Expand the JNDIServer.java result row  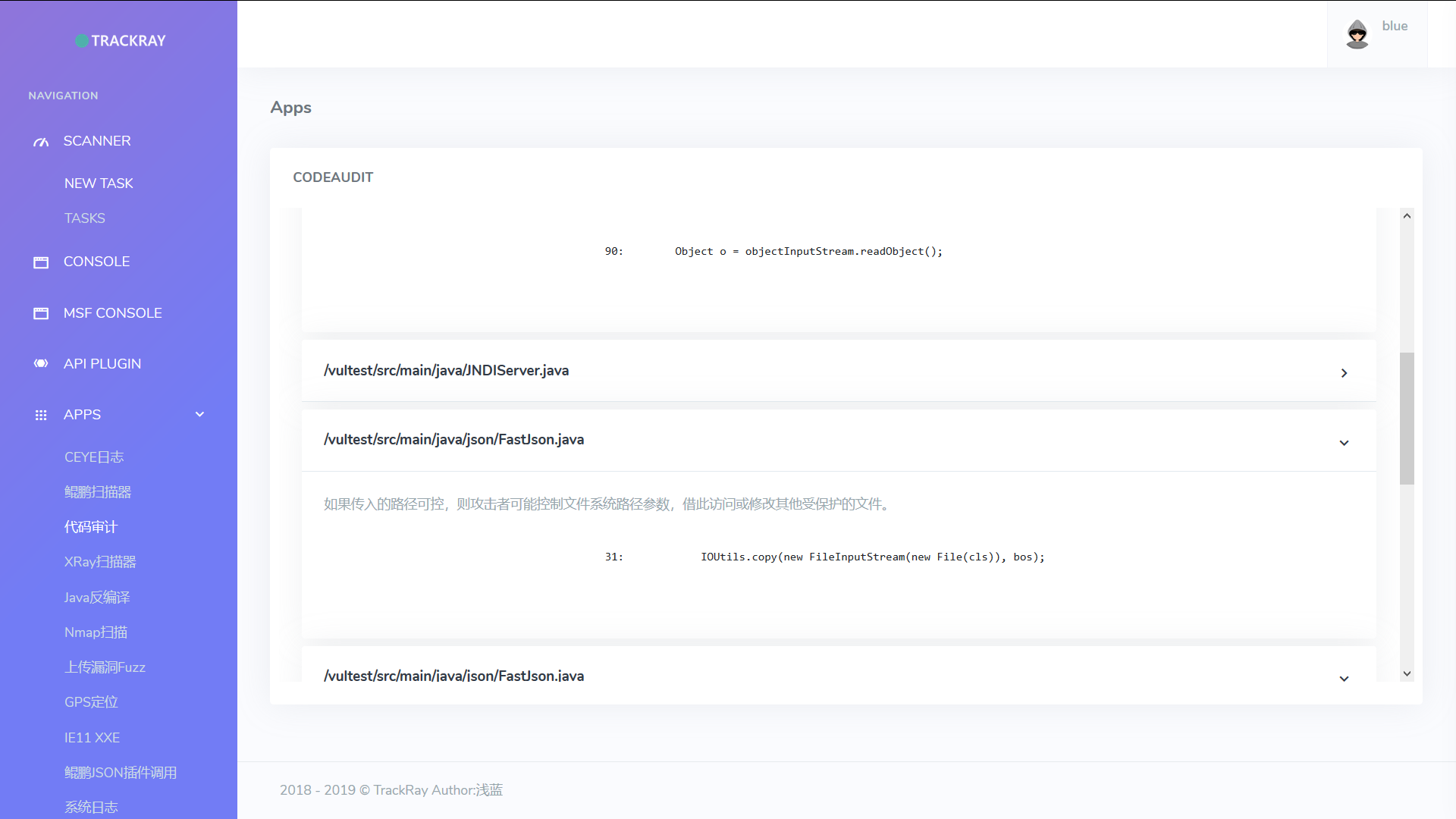[x=1344, y=373]
